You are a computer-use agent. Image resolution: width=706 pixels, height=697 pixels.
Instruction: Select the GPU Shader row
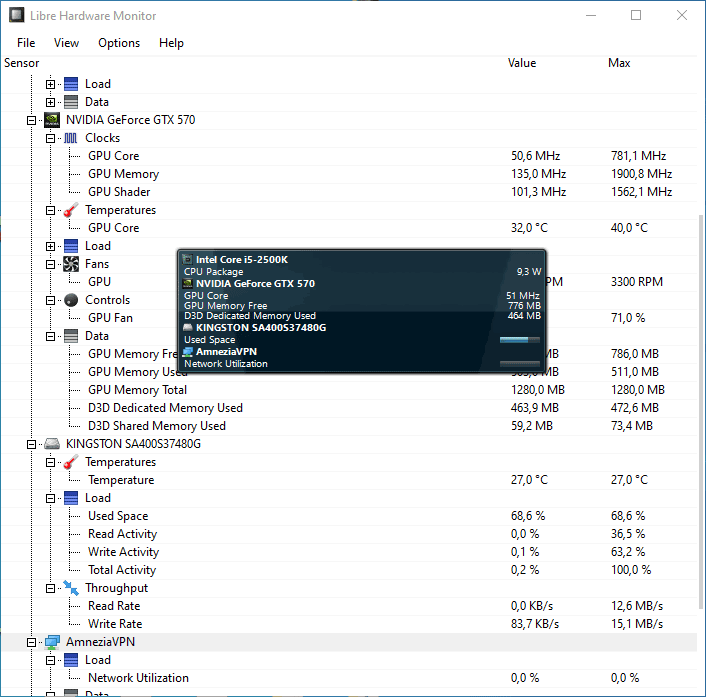click(349, 192)
